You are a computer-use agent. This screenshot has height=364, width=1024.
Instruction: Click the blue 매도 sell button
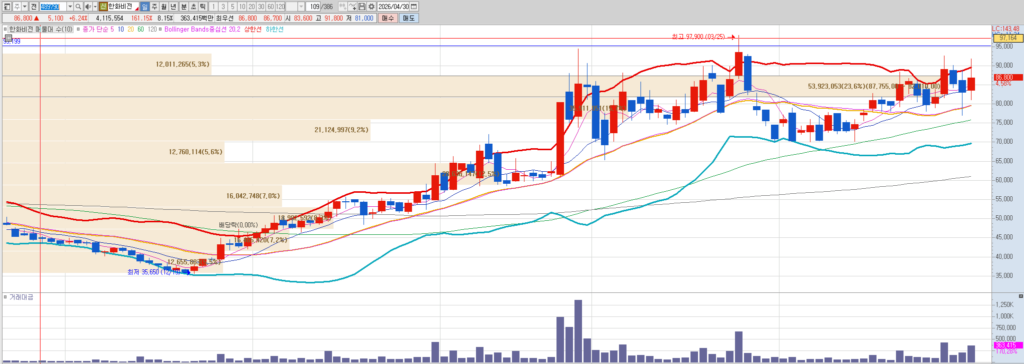point(409,18)
